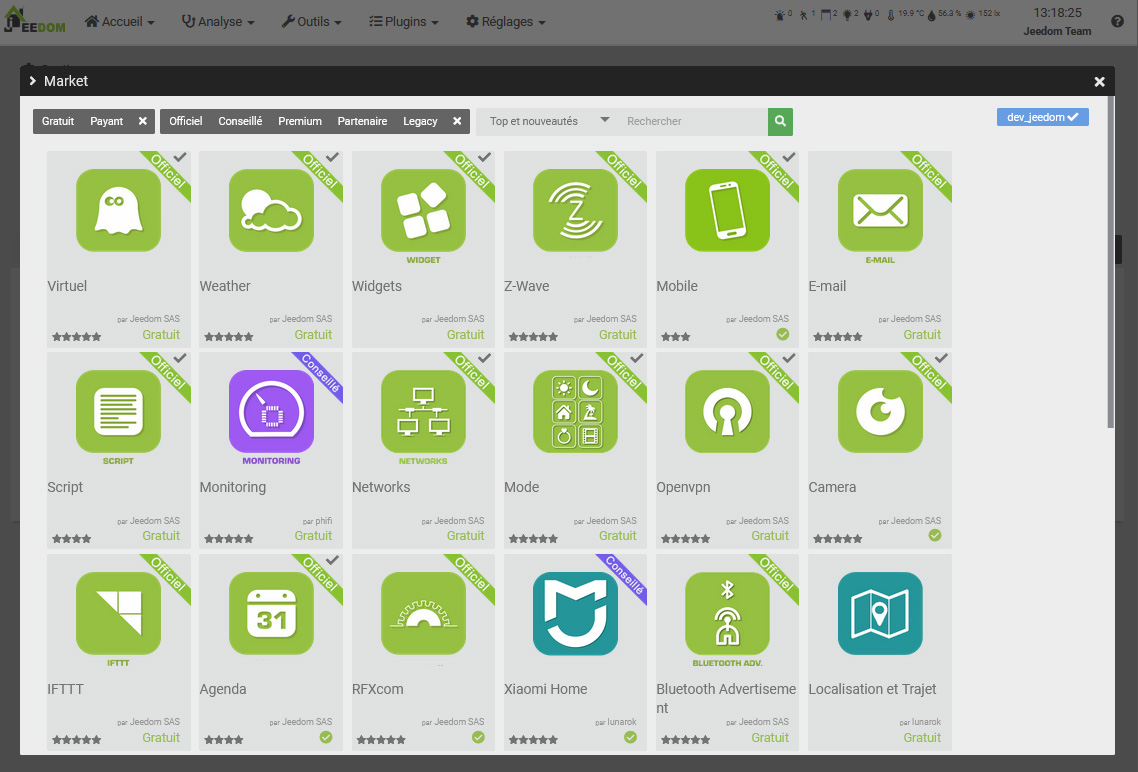Click the Market dialog vertical scrollbar

[1110, 261]
